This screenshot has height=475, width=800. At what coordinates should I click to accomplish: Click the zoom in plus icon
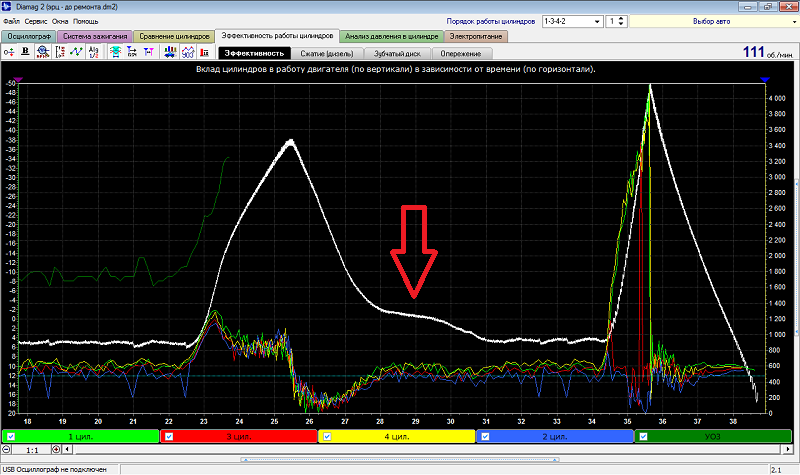pyautogui.click(x=56, y=449)
